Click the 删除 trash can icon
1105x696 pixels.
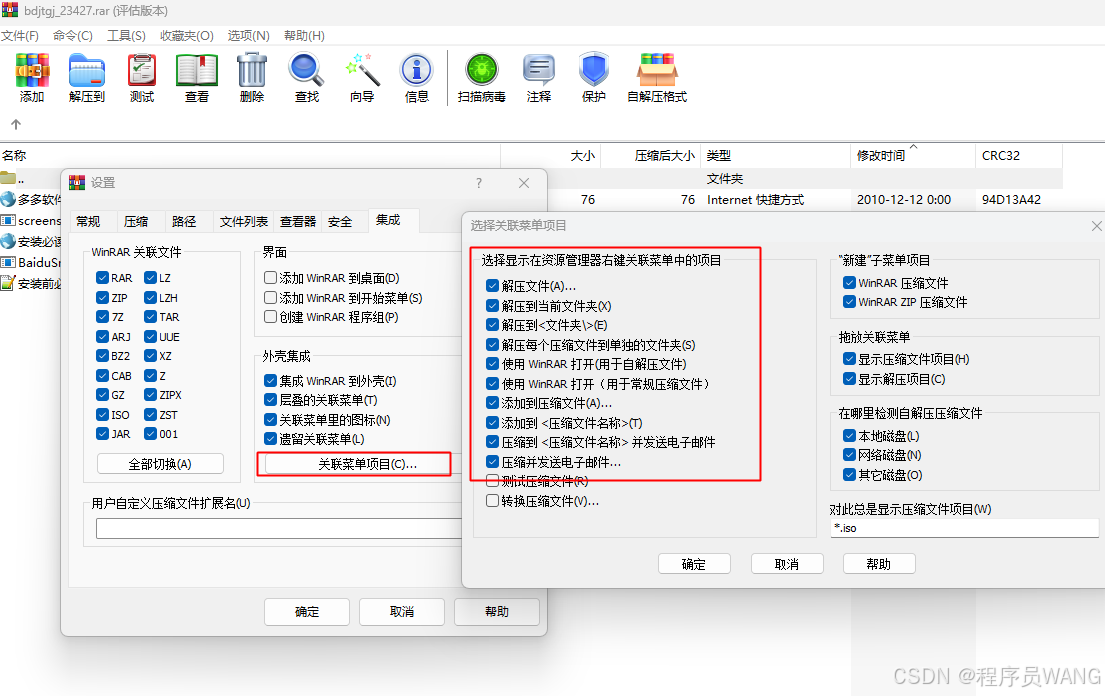click(x=252, y=70)
